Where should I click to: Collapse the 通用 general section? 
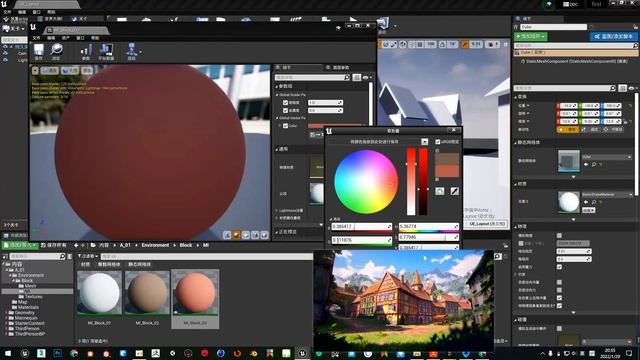[x=277, y=149]
